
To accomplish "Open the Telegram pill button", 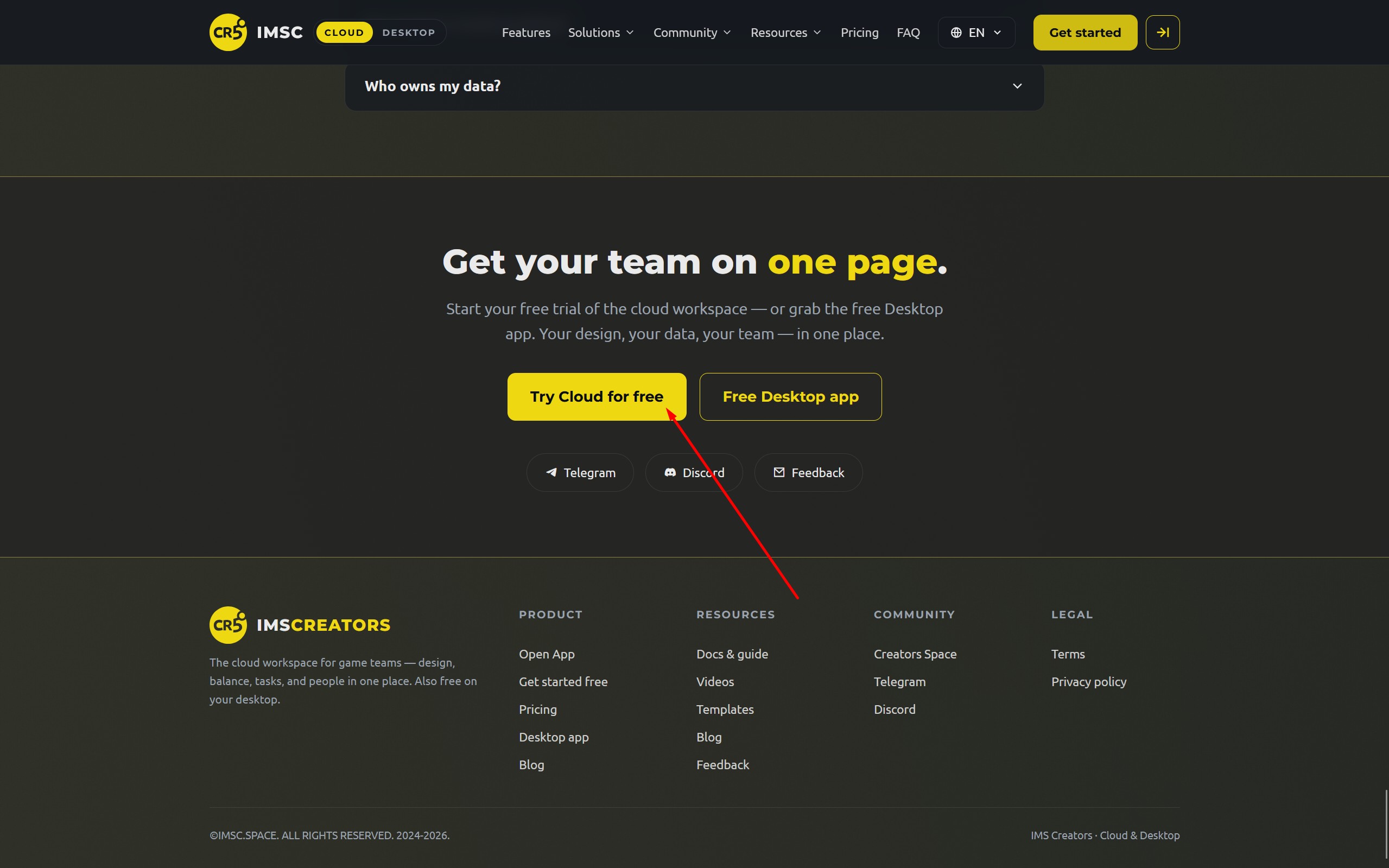I will [580, 472].
